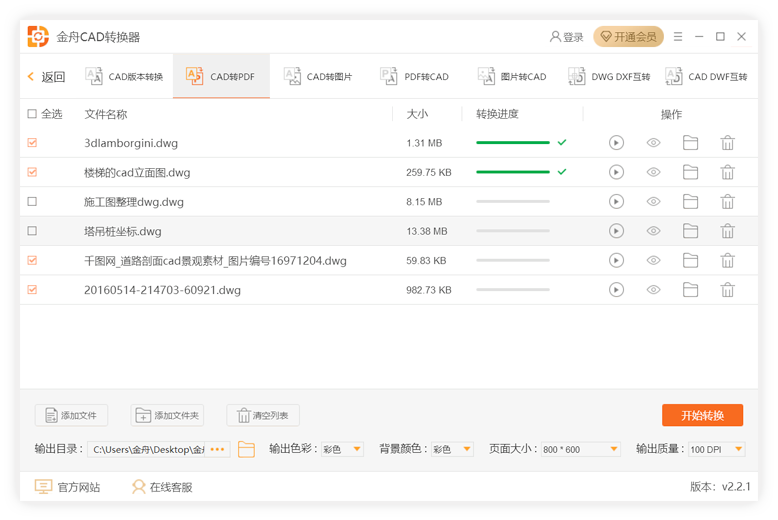Click play icon for 塔吊桩坐标.dwg
This screenshot has width=778, height=520.
pos(616,231)
